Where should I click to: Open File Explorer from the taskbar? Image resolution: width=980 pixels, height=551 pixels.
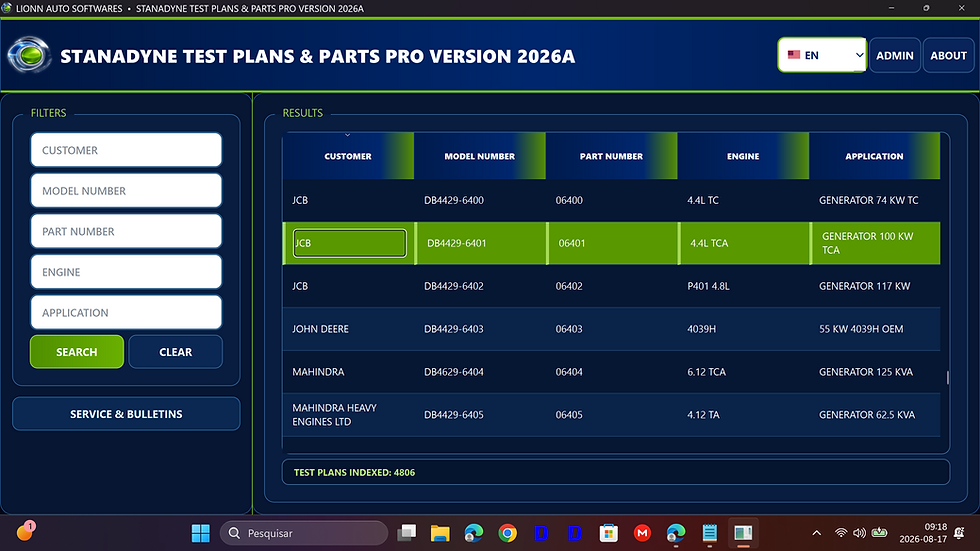[440, 533]
